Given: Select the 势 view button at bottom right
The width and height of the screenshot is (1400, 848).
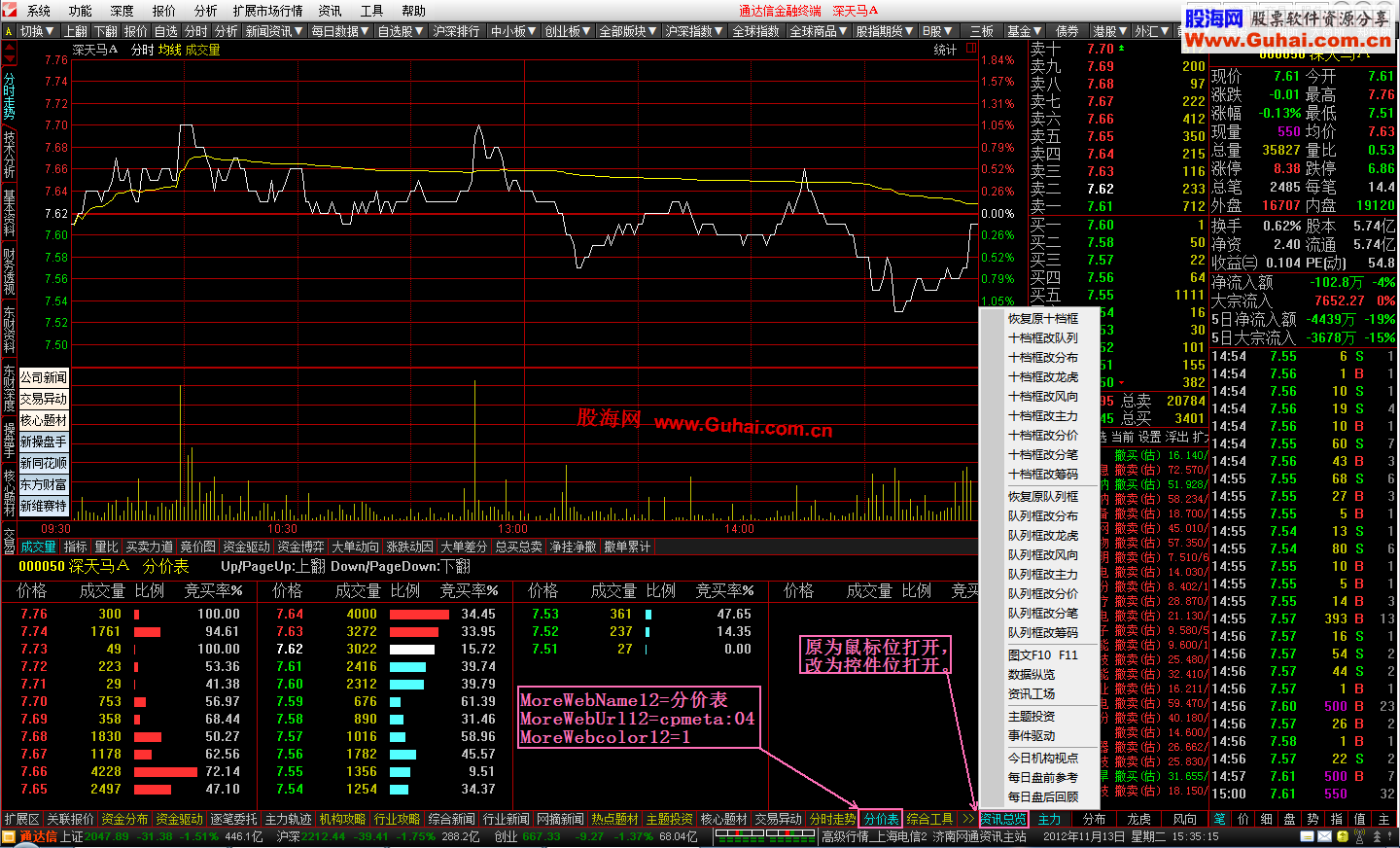Looking at the screenshot, I should (1312, 819).
